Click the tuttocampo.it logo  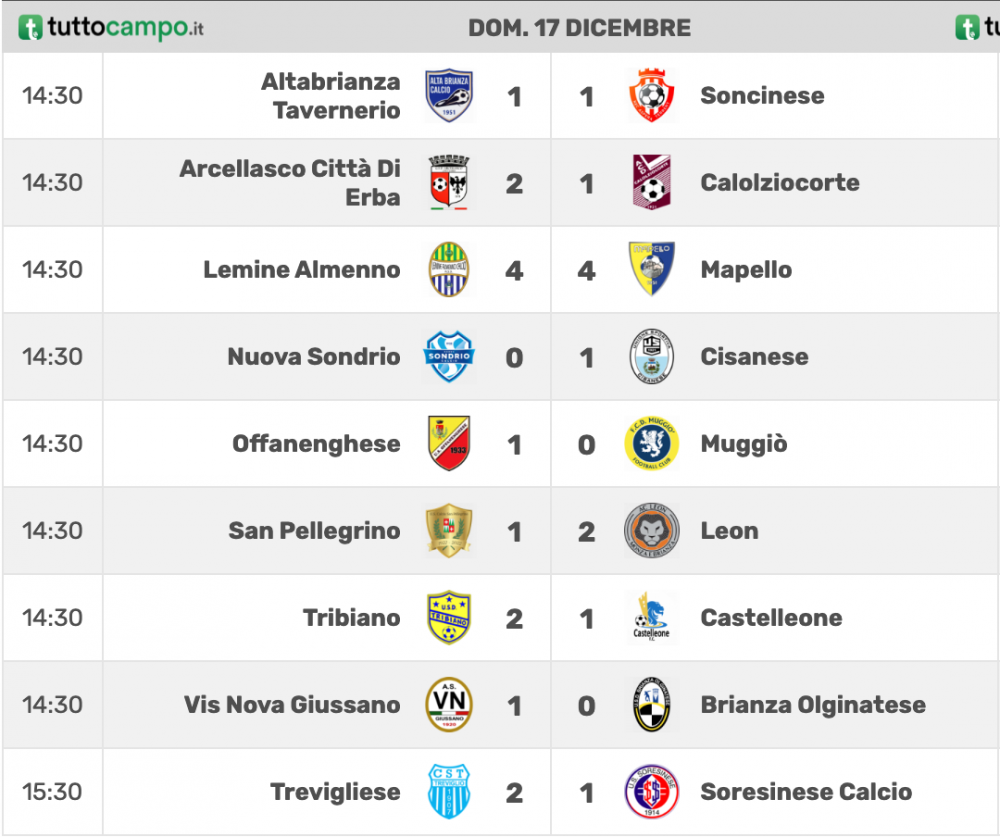(x=110, y=27)
